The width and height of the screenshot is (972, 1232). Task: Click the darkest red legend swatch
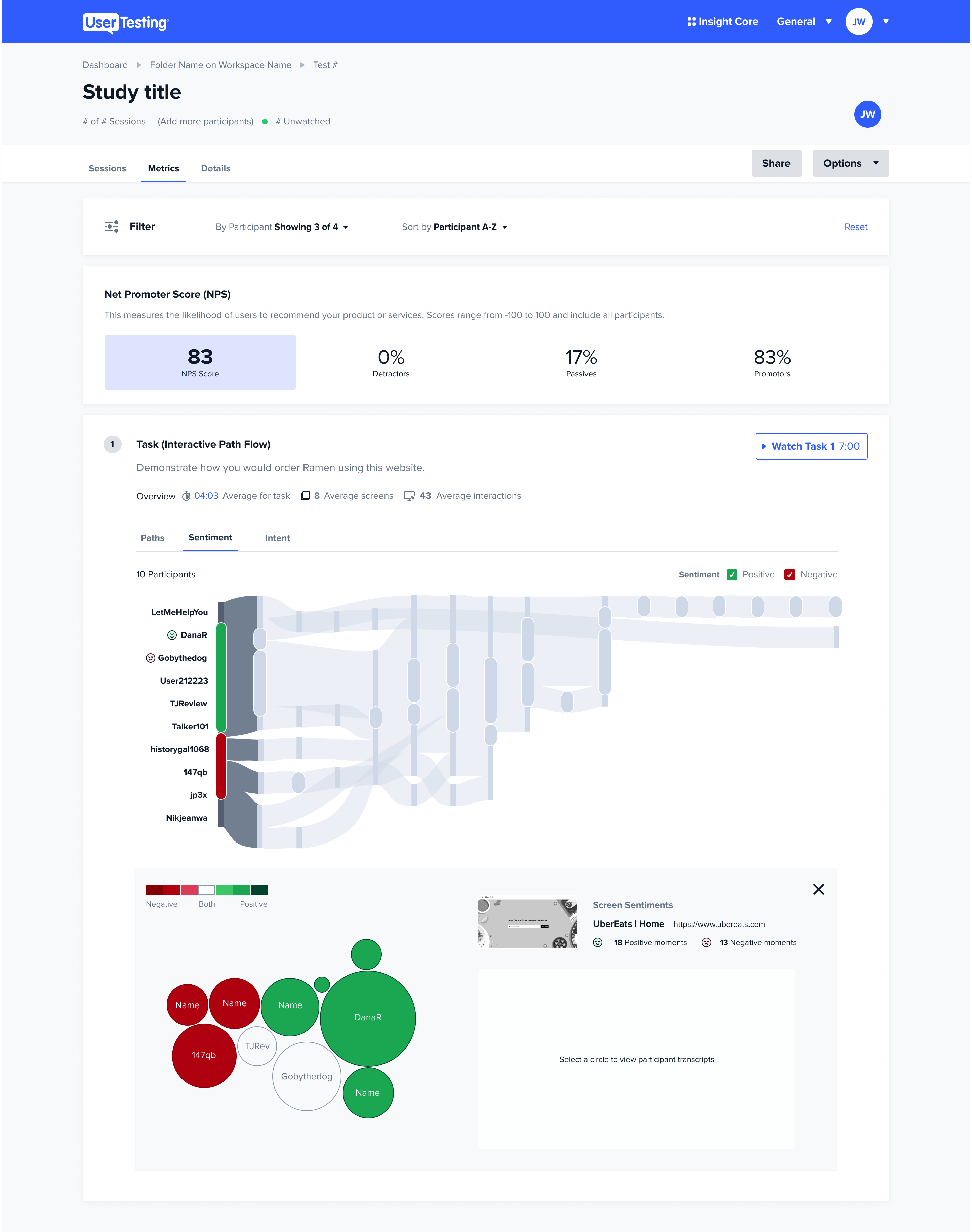click(x=154, y=890)
